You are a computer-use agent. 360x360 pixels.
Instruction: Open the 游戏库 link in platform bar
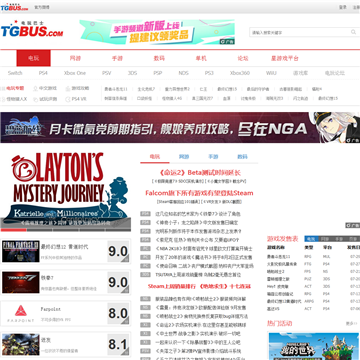tap(300, 73)
